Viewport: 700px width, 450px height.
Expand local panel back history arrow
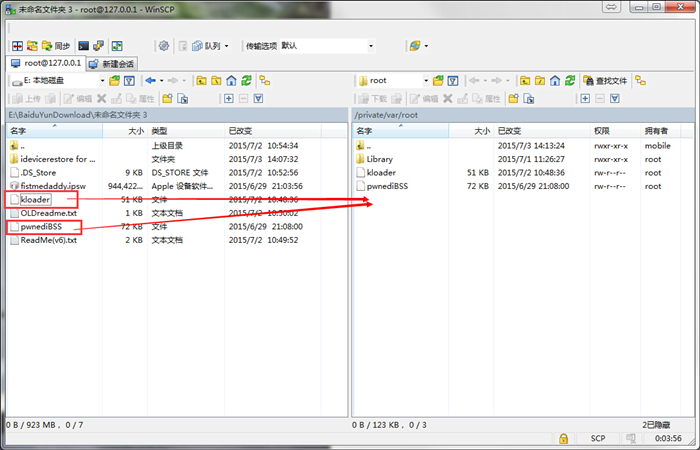click(162, 81)
